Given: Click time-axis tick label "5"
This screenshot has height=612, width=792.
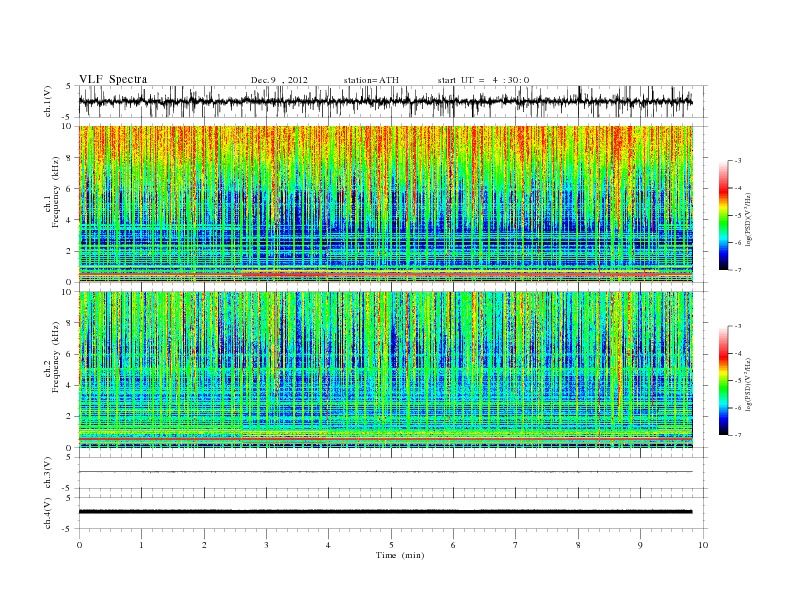Looking at the screenshot, I should click(391, 545).
